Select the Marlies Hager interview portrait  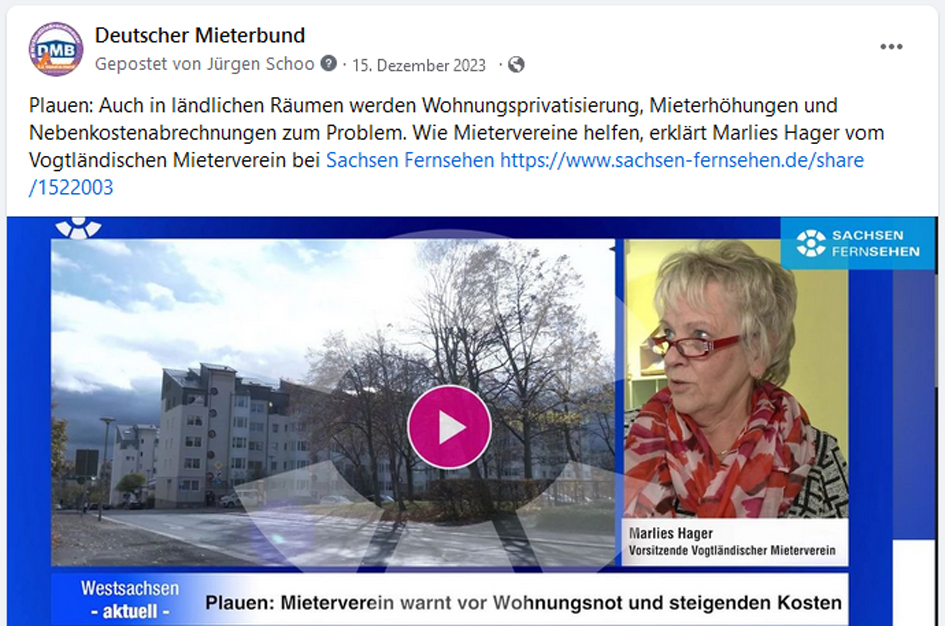[x=735, y=378]
